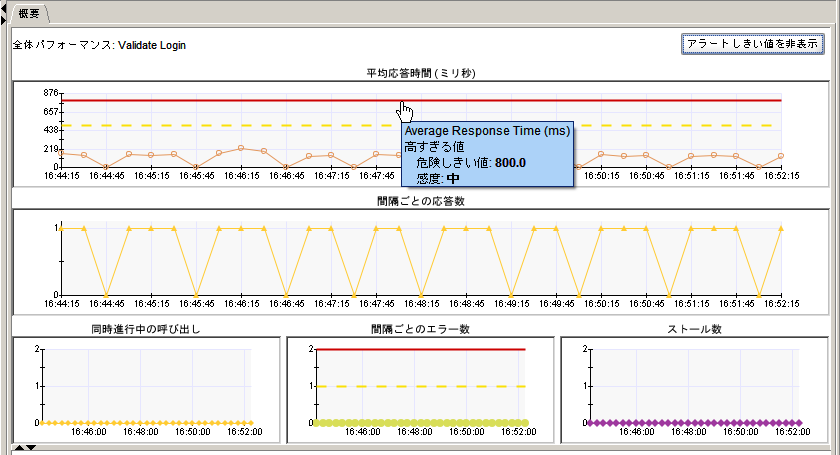The height and width of the screenshot is (455, 840).
Task: Click the 平均応答時間 (ミリ秒) chart title
Action: pos(419,73)
